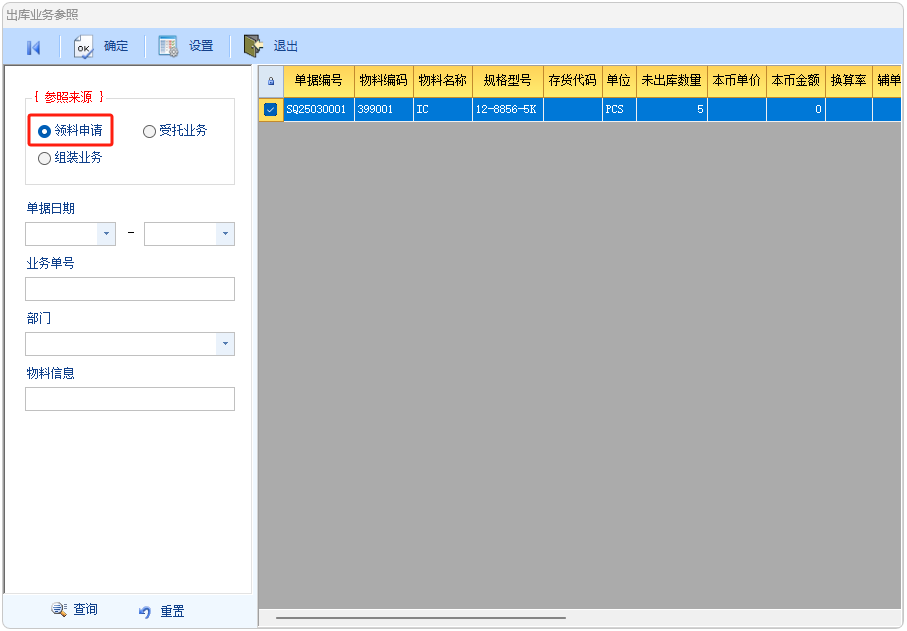This screenshot has height=631, width=907.
Task: Select quantity cell showing 5
Action: click(x=672, y=109)
